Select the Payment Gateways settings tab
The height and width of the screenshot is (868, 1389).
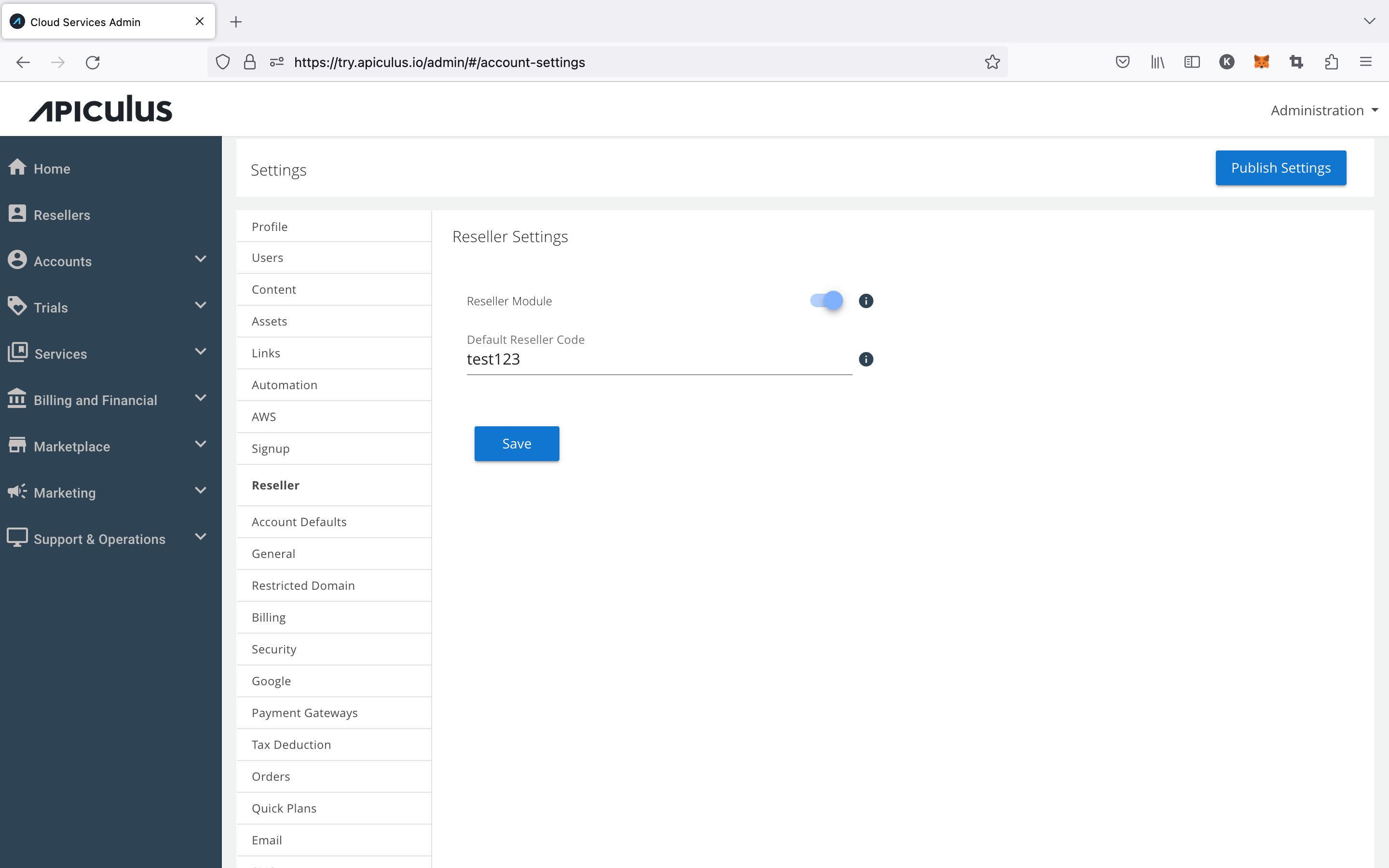click(304, 712)
